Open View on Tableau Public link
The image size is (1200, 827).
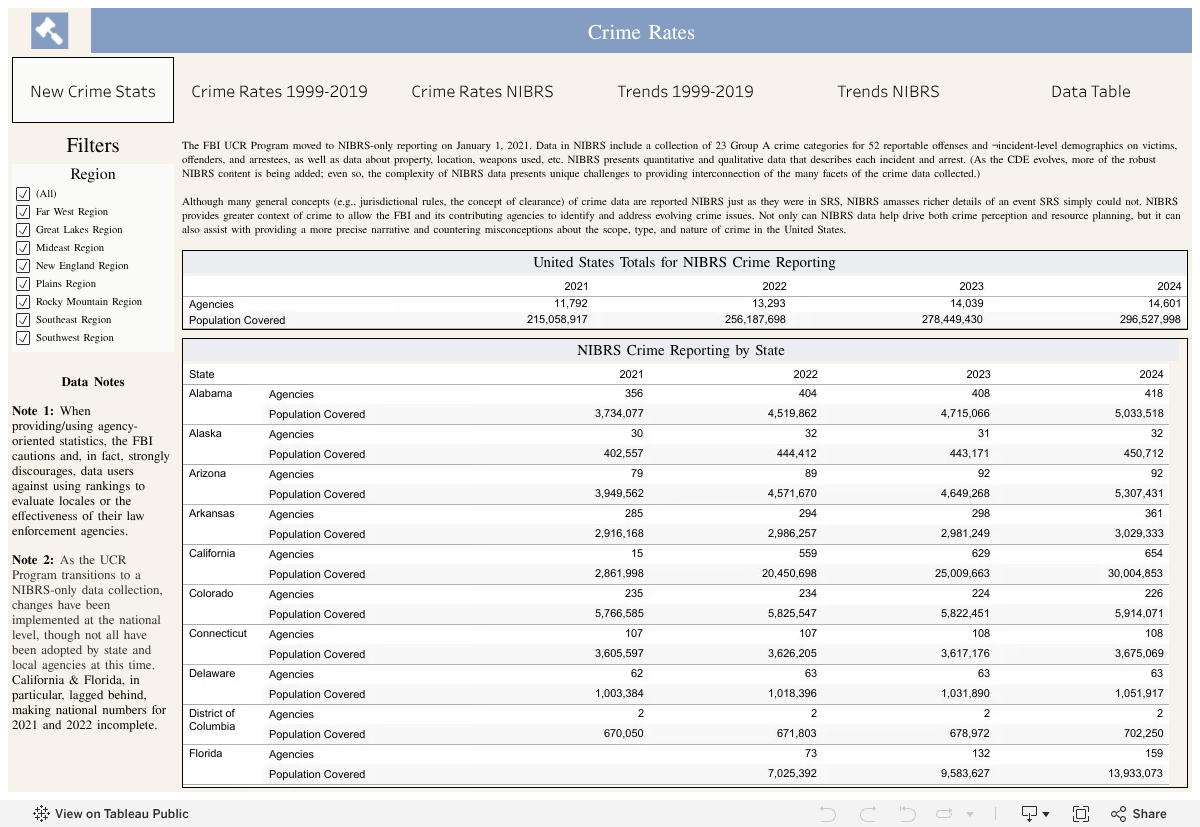pyautogui.click(x=111, y=814)
